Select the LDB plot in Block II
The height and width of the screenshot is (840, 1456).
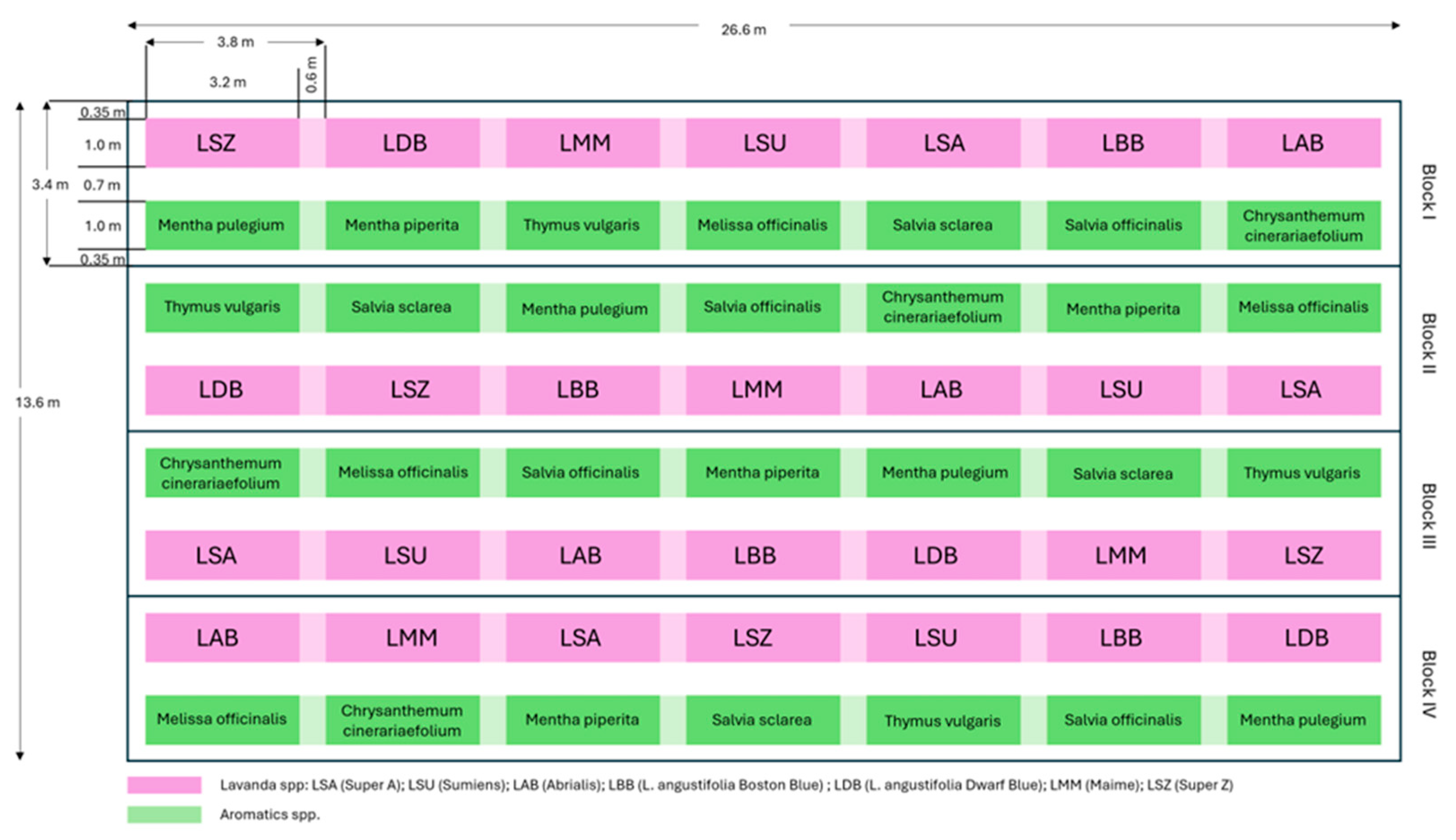pos(222,390)
